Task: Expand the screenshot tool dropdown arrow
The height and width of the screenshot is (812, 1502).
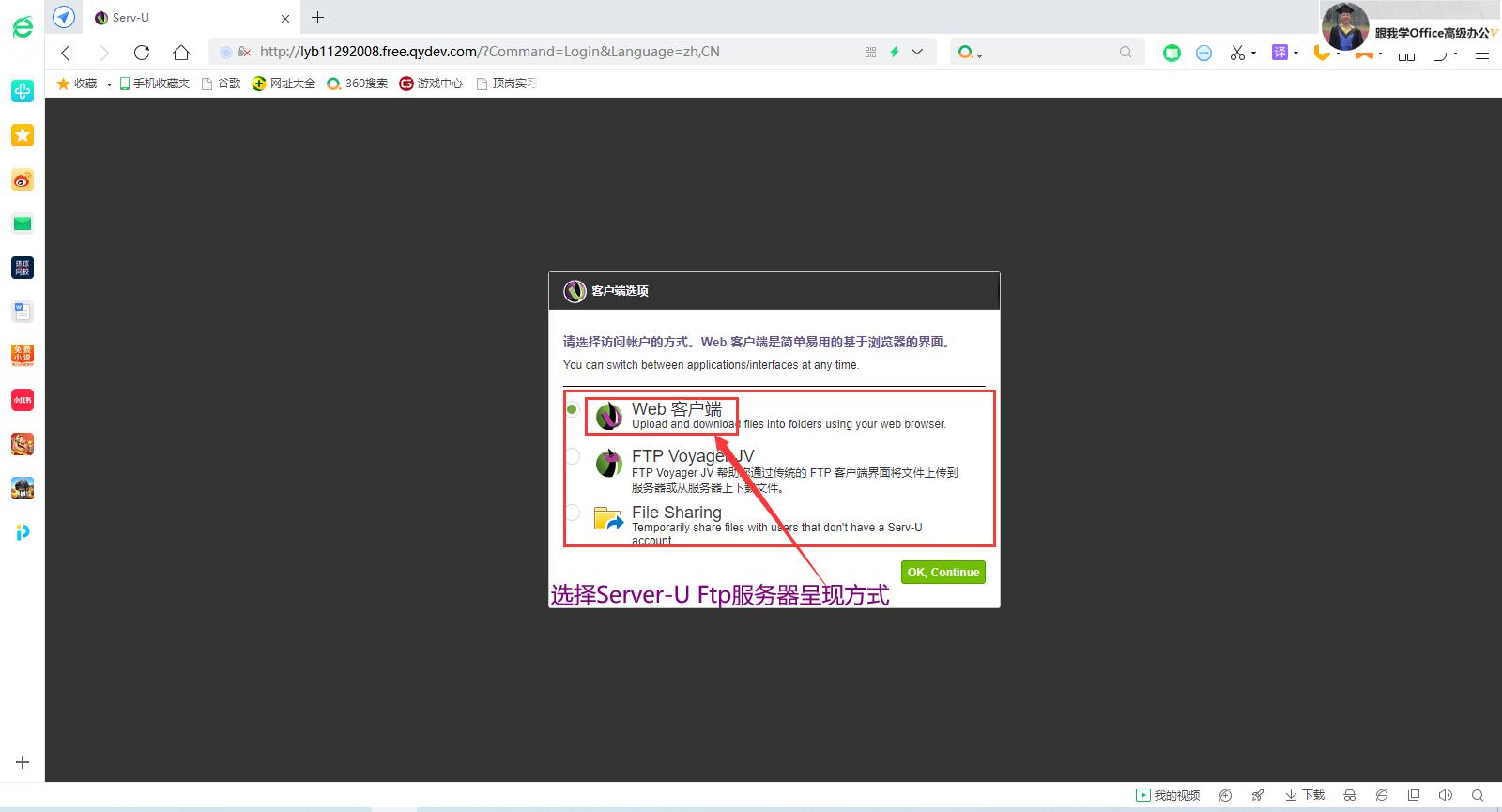Action: tap(1253, 54)
